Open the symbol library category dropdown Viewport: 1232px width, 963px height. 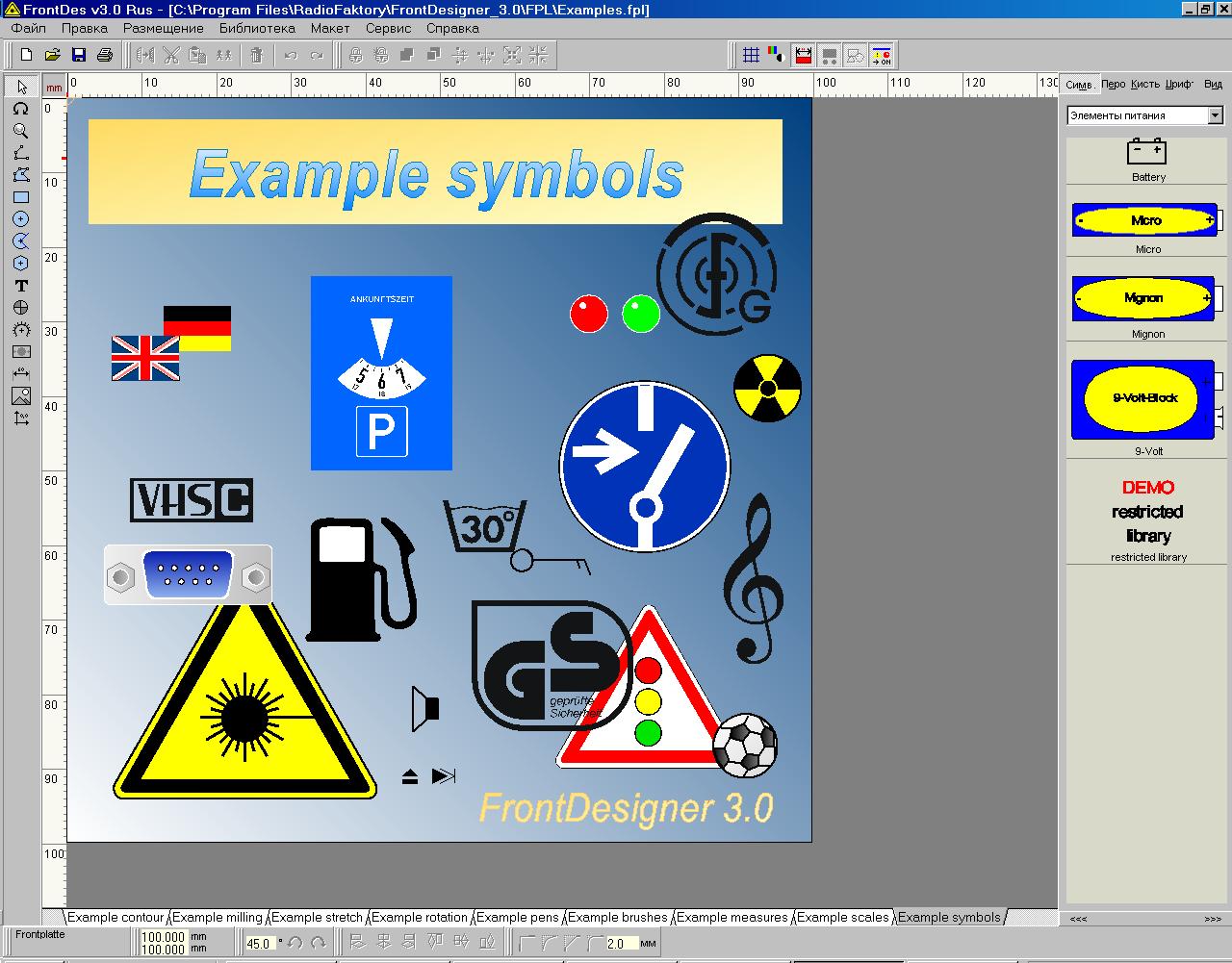[x=1216, y=115]
